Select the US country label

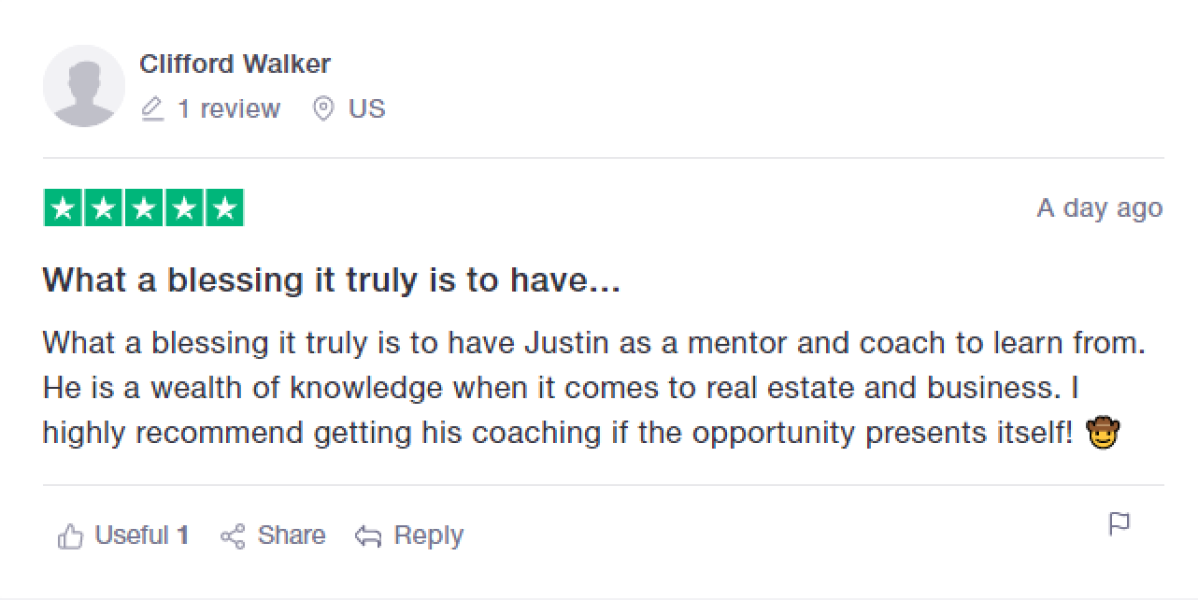click(x=366, y=109)
